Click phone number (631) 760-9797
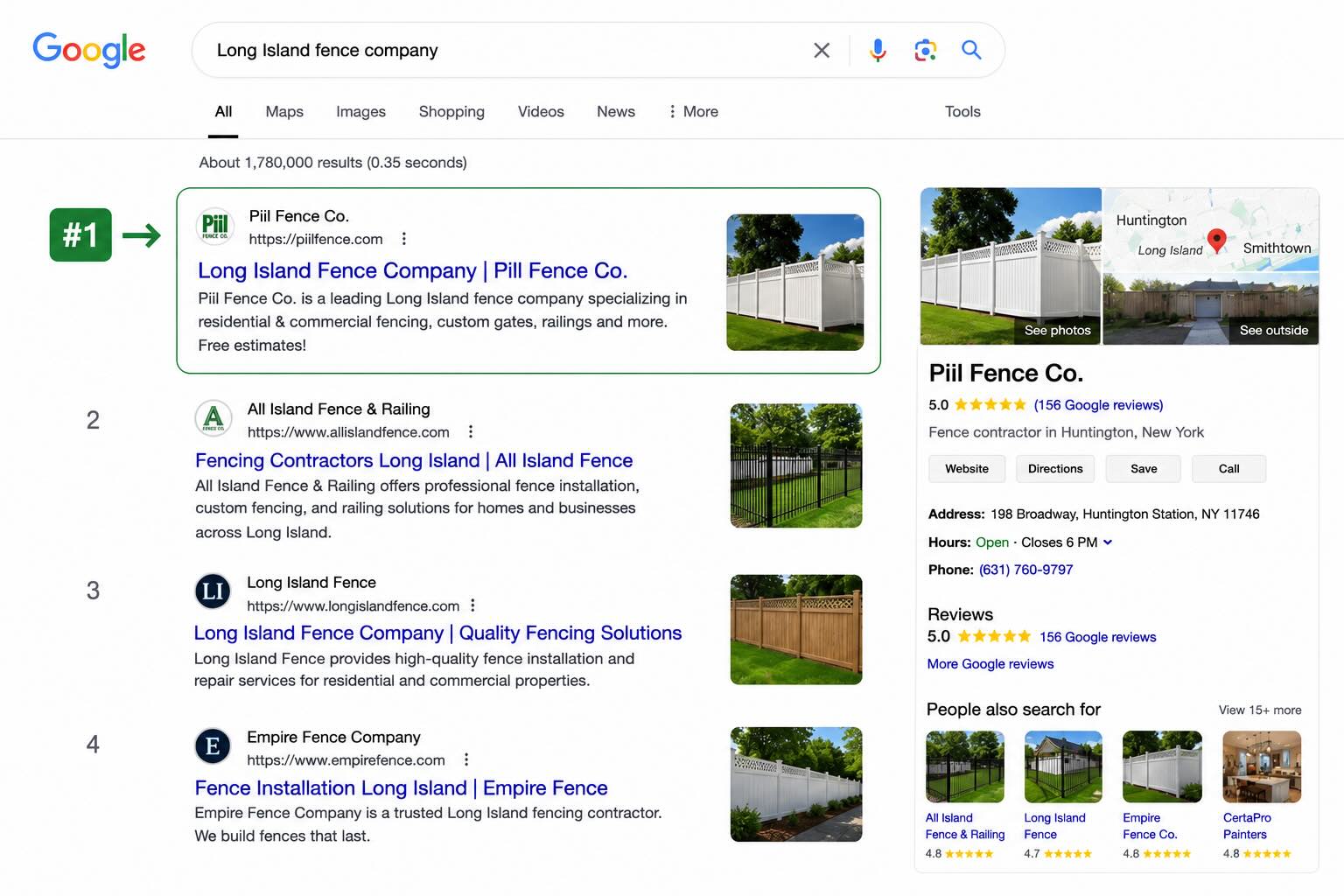 [1025, 570]
